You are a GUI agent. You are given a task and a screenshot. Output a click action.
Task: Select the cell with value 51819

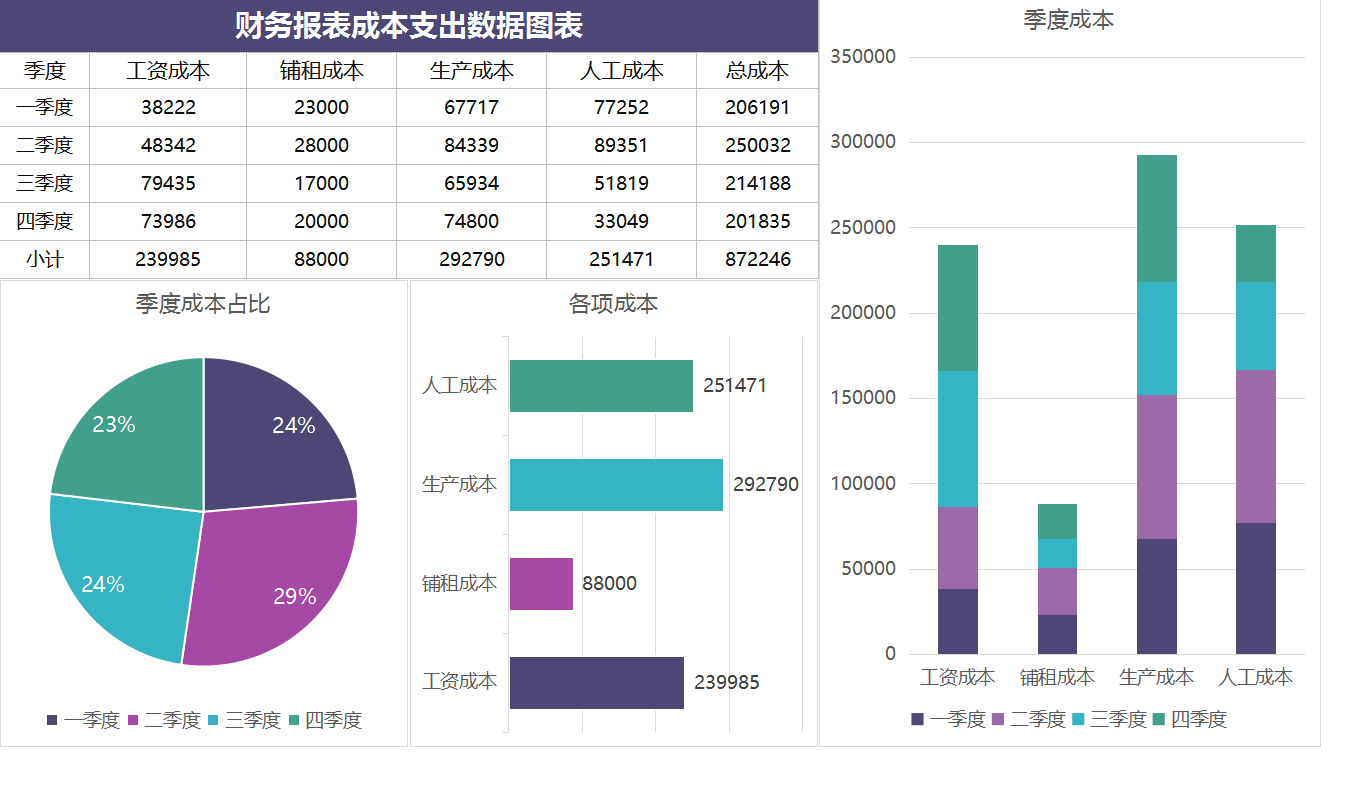tap(622, 184)
